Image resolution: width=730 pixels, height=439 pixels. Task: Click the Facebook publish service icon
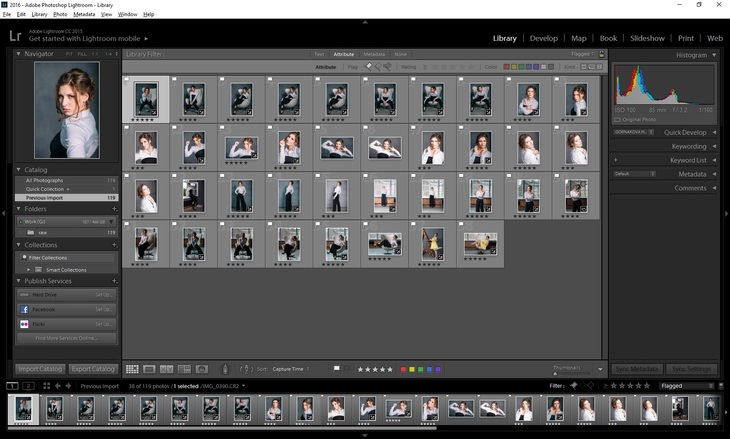(x=25, y=310)
